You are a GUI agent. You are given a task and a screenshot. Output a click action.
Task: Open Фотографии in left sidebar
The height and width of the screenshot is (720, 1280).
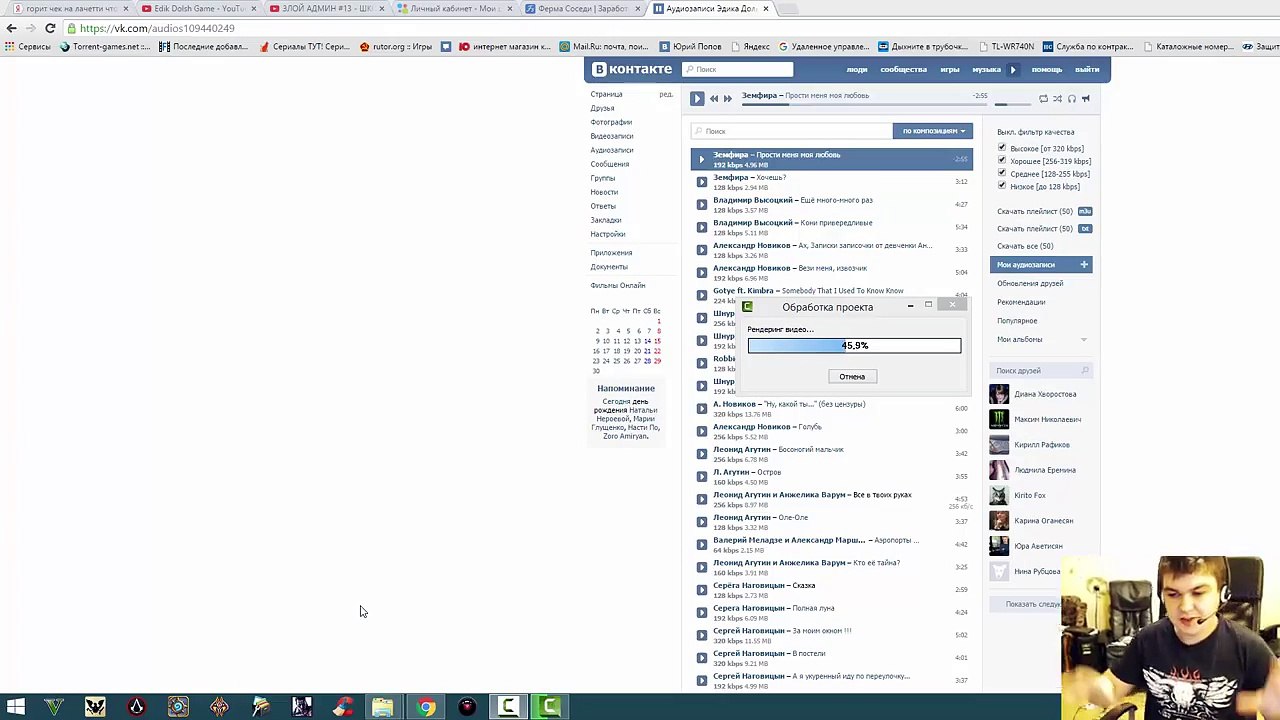[x=611, y=122]
